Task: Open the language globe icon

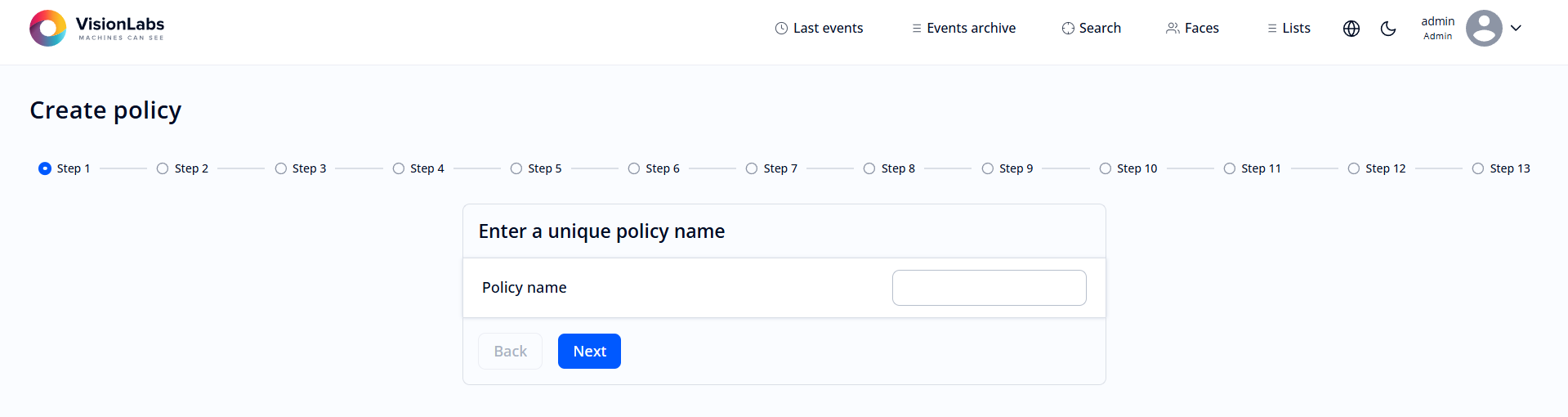Action: [1351, 29]
